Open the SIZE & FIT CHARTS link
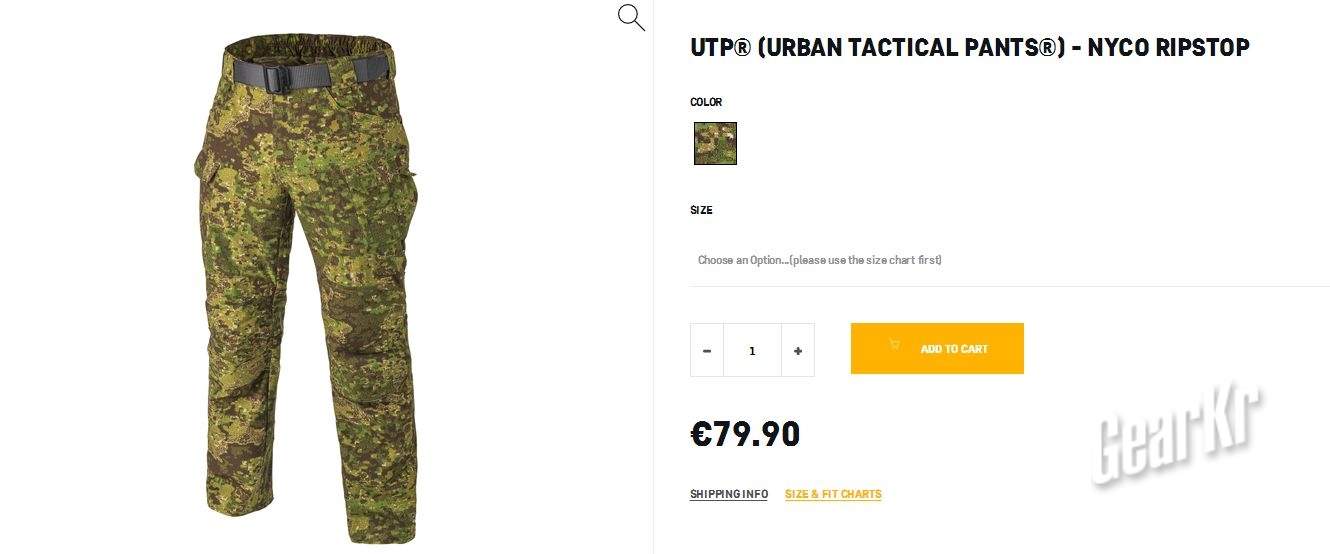 coord(833,494)
